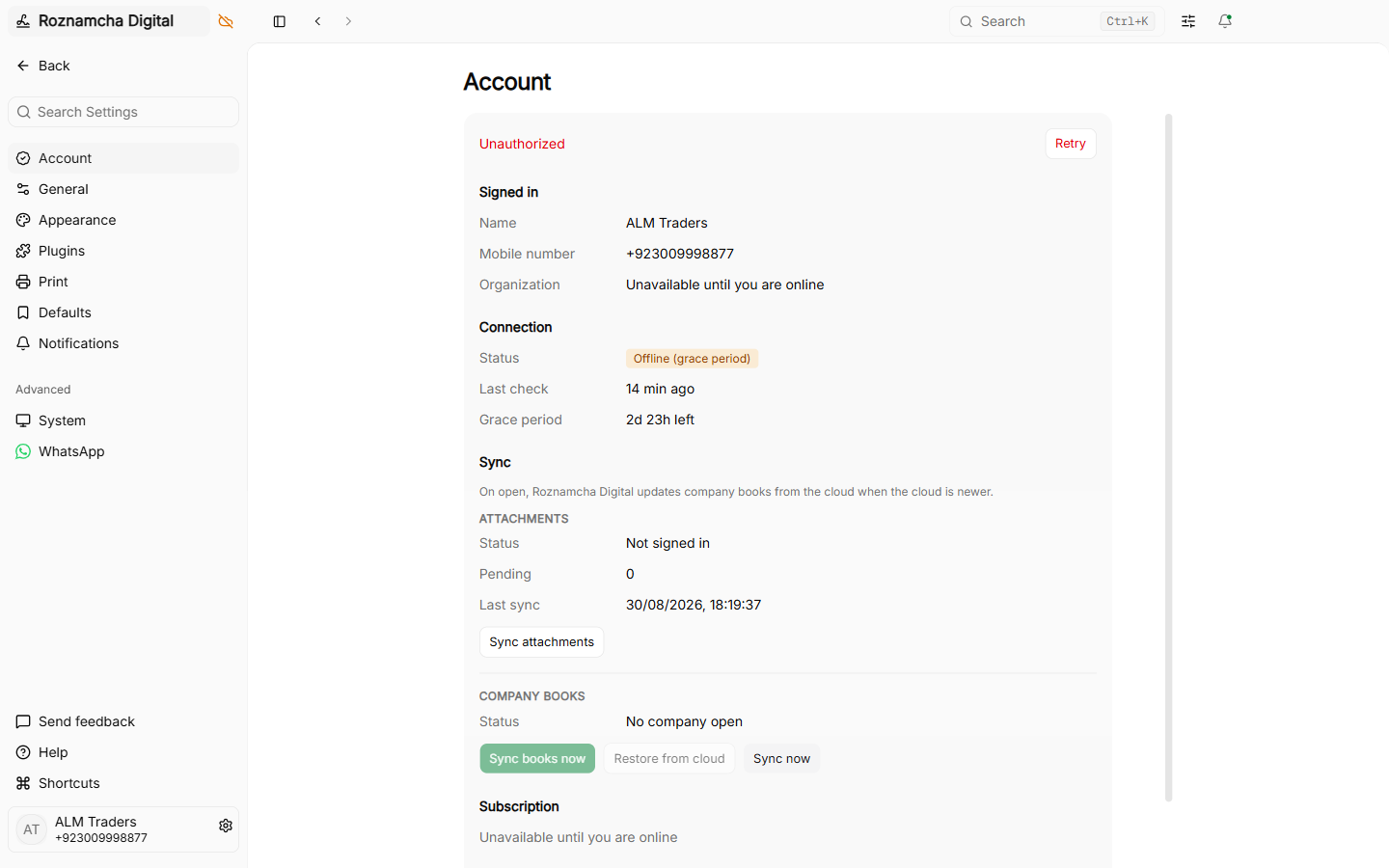Open the Print settings page
Screen dimensions: 1389x868
click(123, 282)
